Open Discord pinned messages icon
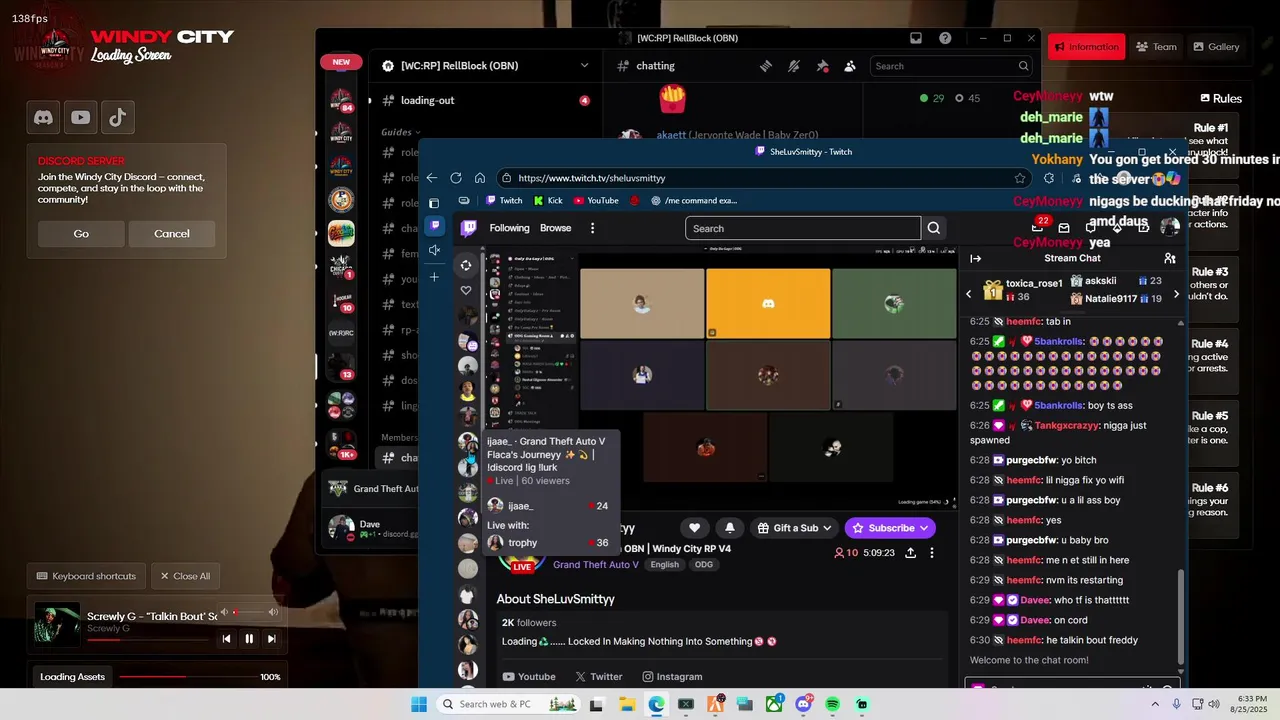This screenshot has height=720, width=1280. [822, 66]
